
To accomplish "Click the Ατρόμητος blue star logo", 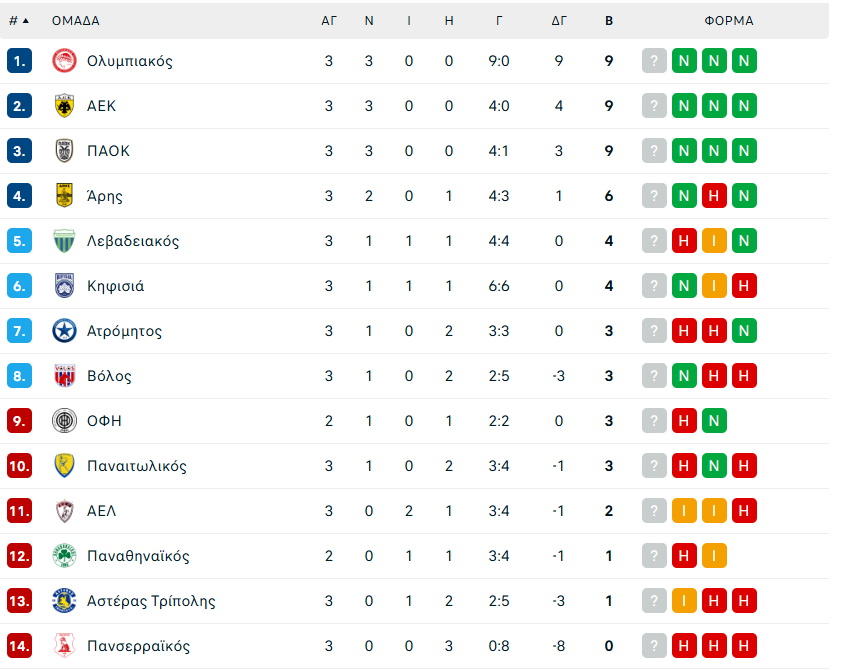I will [x=64, y=331].
